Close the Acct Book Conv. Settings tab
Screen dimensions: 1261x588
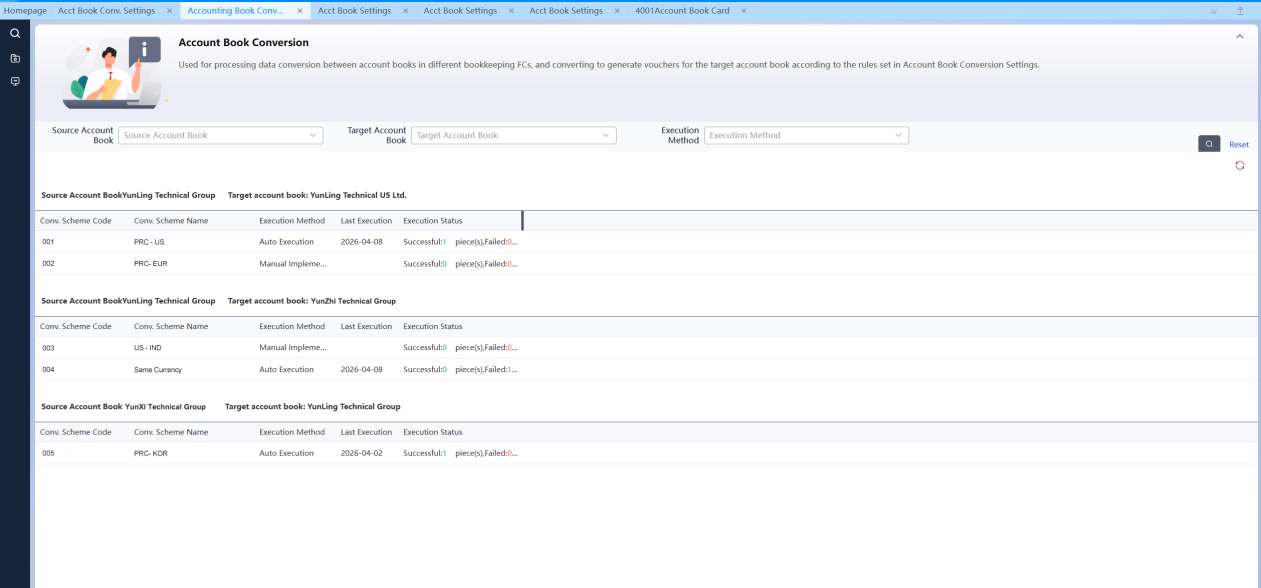click(169, 11)
